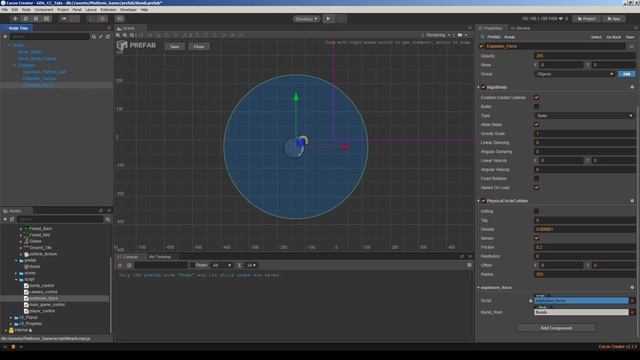Viewport: 640px width, 360px height.
Task: Select the Move (translate) transform tool in top toolbar
Action: pyautogui.click(x=16, y=19)
